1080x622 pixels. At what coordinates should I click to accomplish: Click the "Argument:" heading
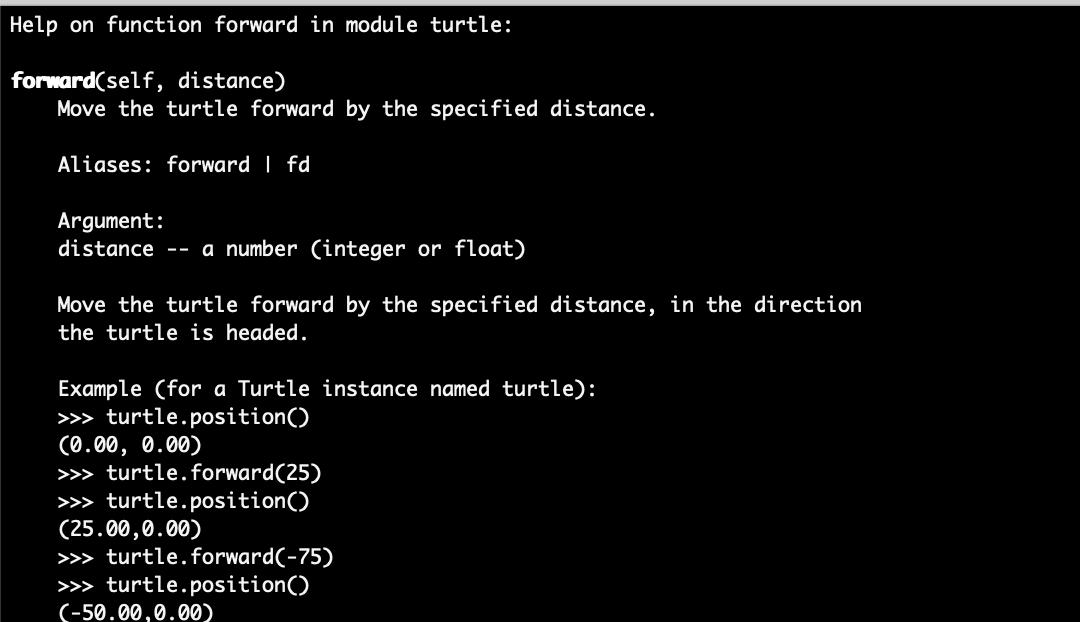tap(110, 221)
